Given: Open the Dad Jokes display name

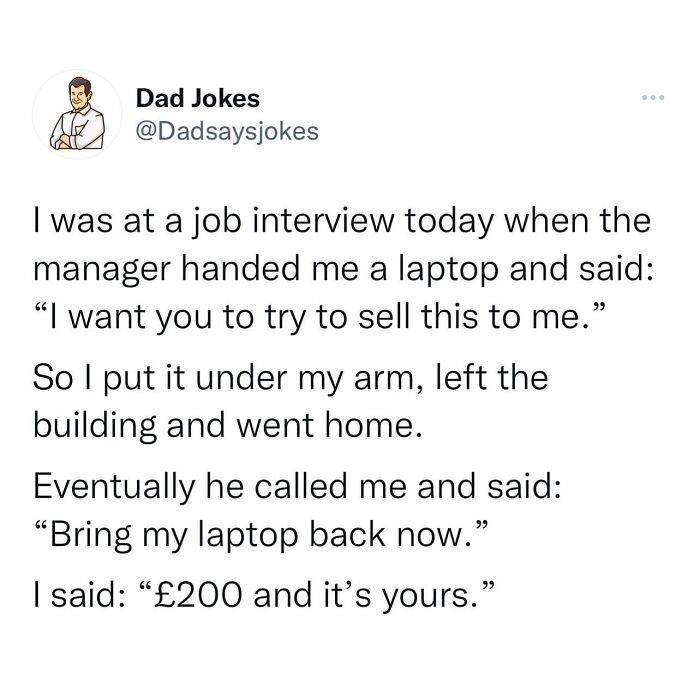Looking at the screenshot, I should tap(197, 98).
